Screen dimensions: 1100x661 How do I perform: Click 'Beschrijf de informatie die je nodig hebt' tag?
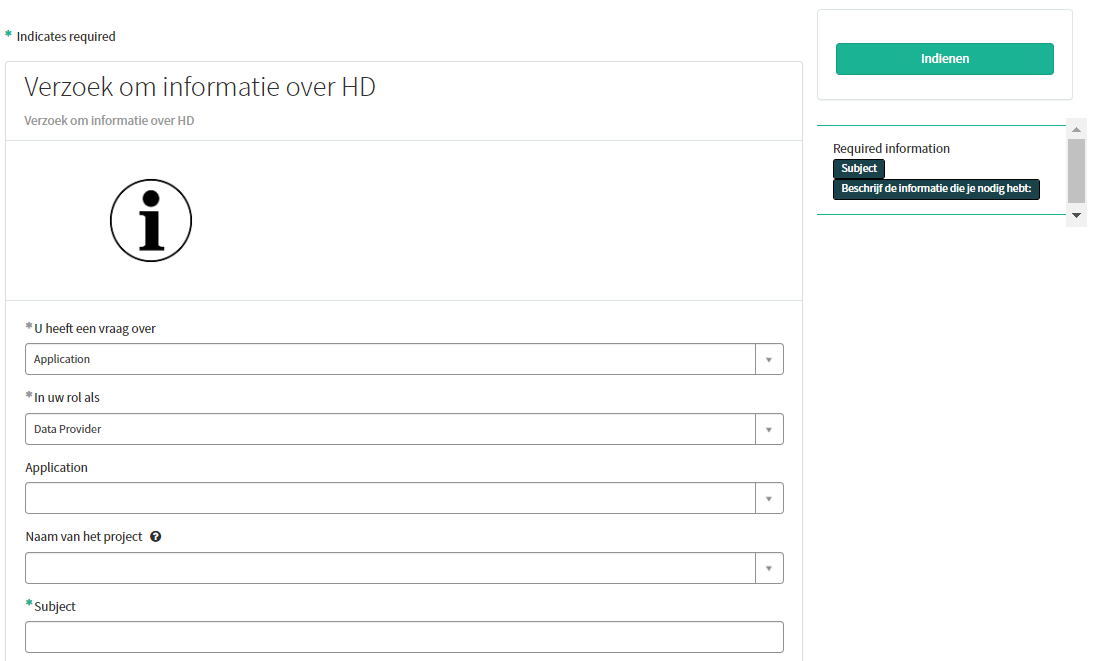tap(936, 189)
